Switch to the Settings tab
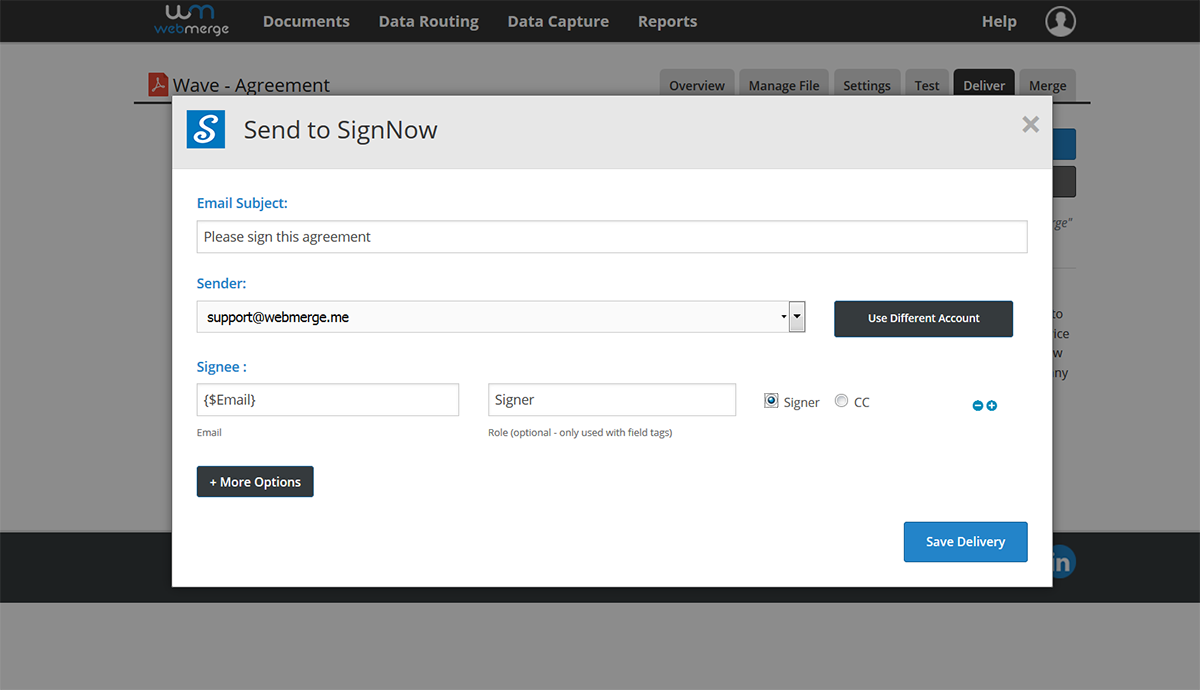Viewport: 1200px width, 690px height. [867, 85]
